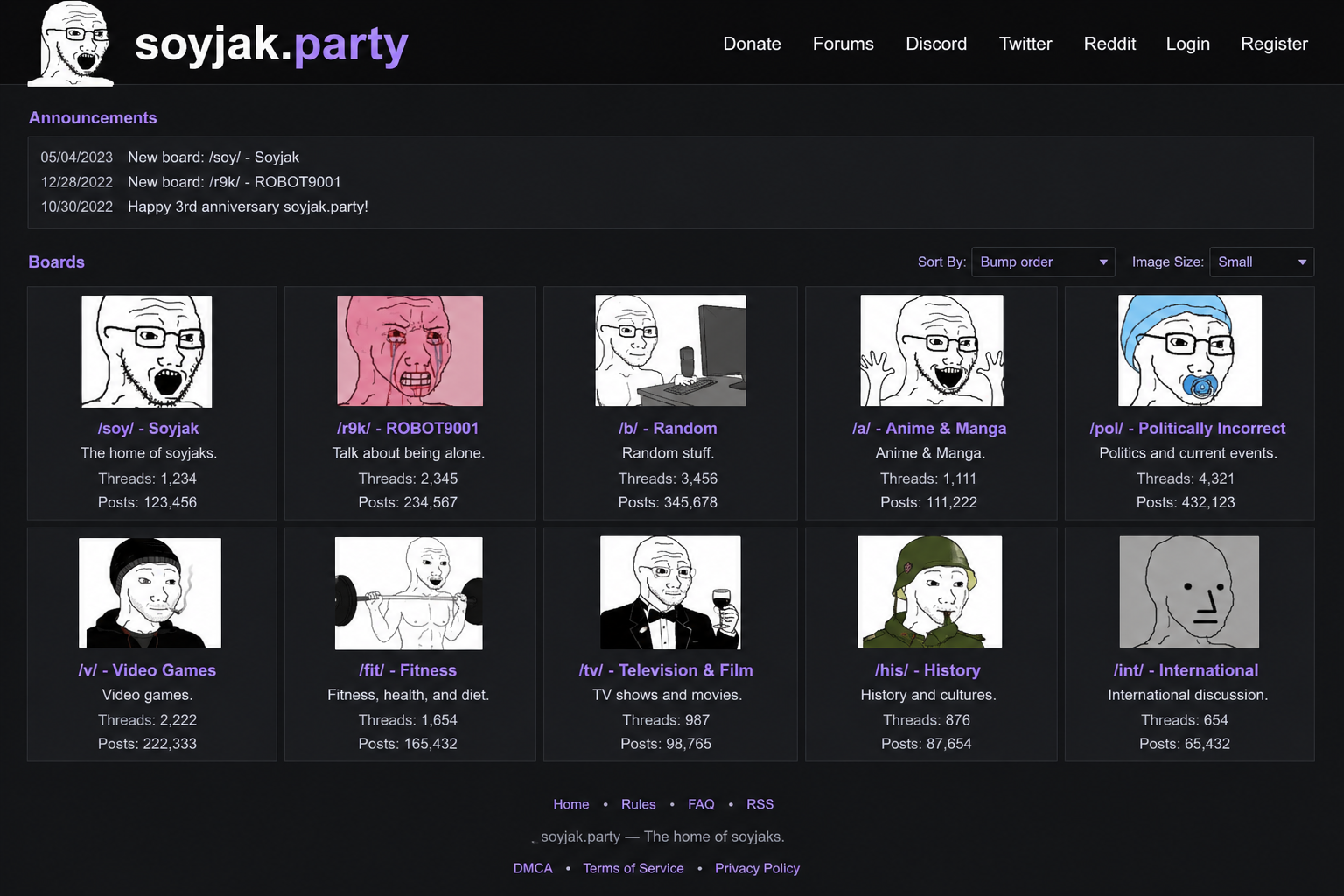Click the gray NPC /int/ board image
The height and width of the screenshot is (896, 1344).
pyautogui.click(x=1189, y=592)
